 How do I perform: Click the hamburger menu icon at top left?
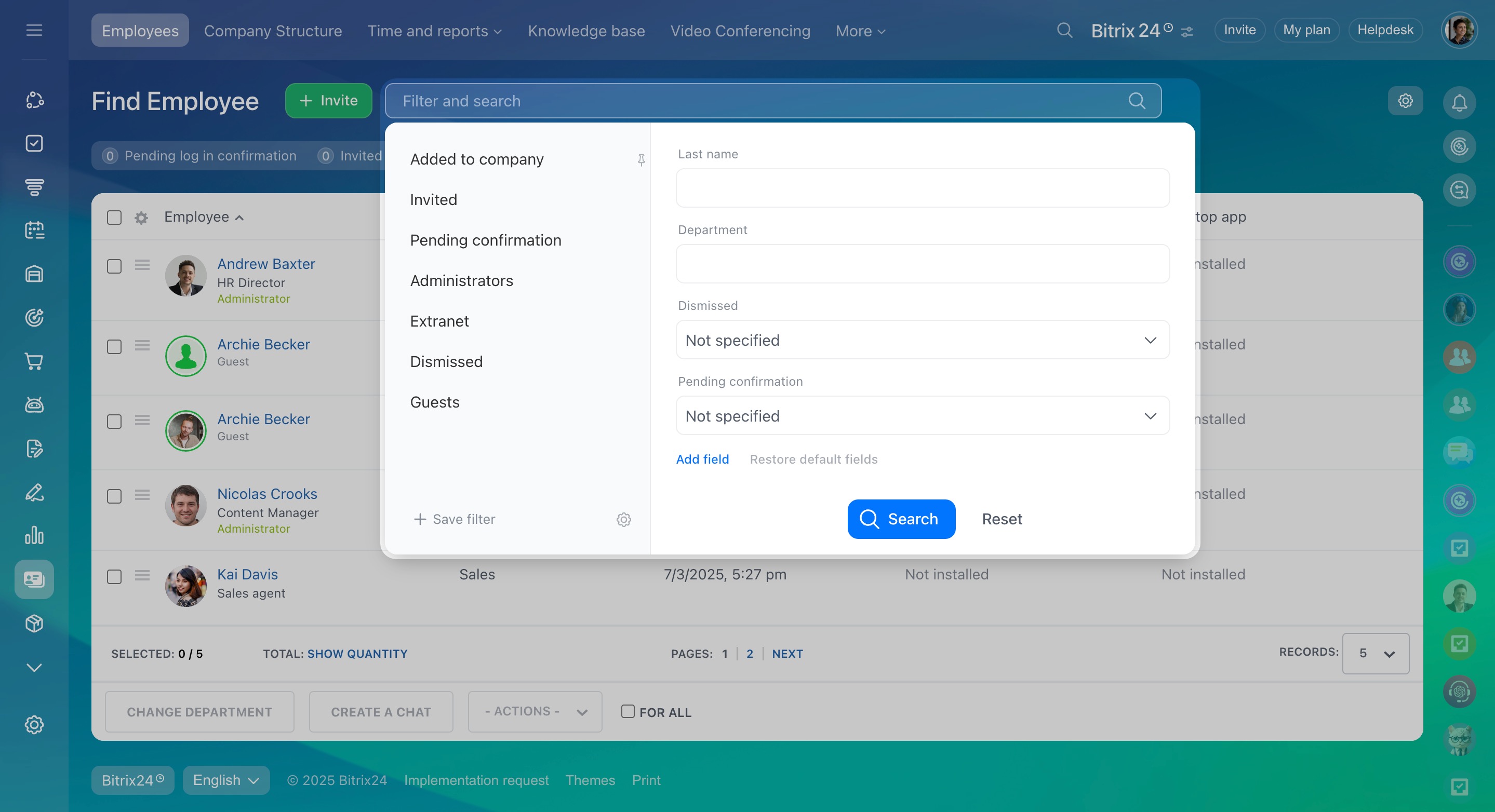[34, 30]
